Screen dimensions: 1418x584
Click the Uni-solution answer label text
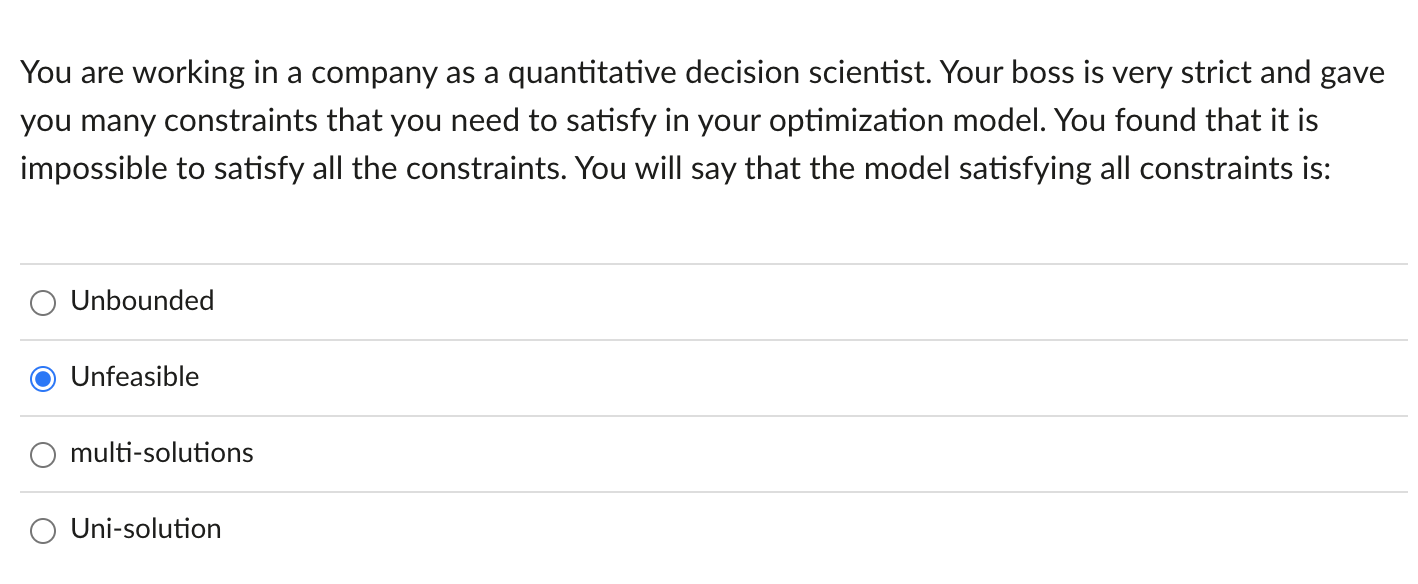point(146,528)
